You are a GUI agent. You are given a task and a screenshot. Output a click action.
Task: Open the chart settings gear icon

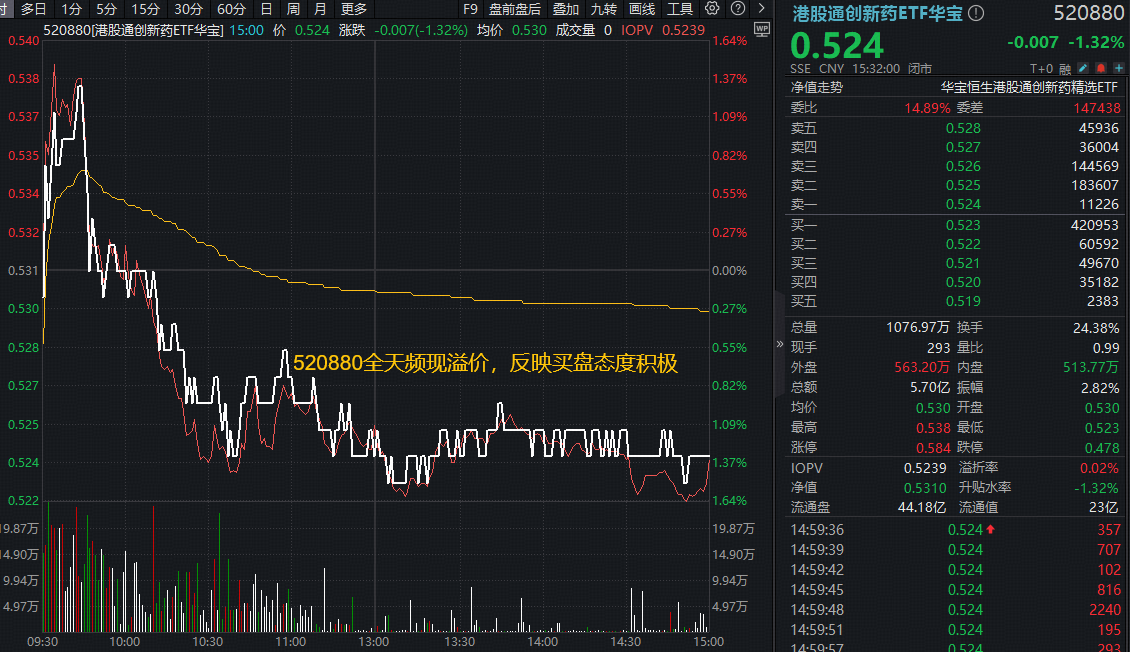[712, 10]
